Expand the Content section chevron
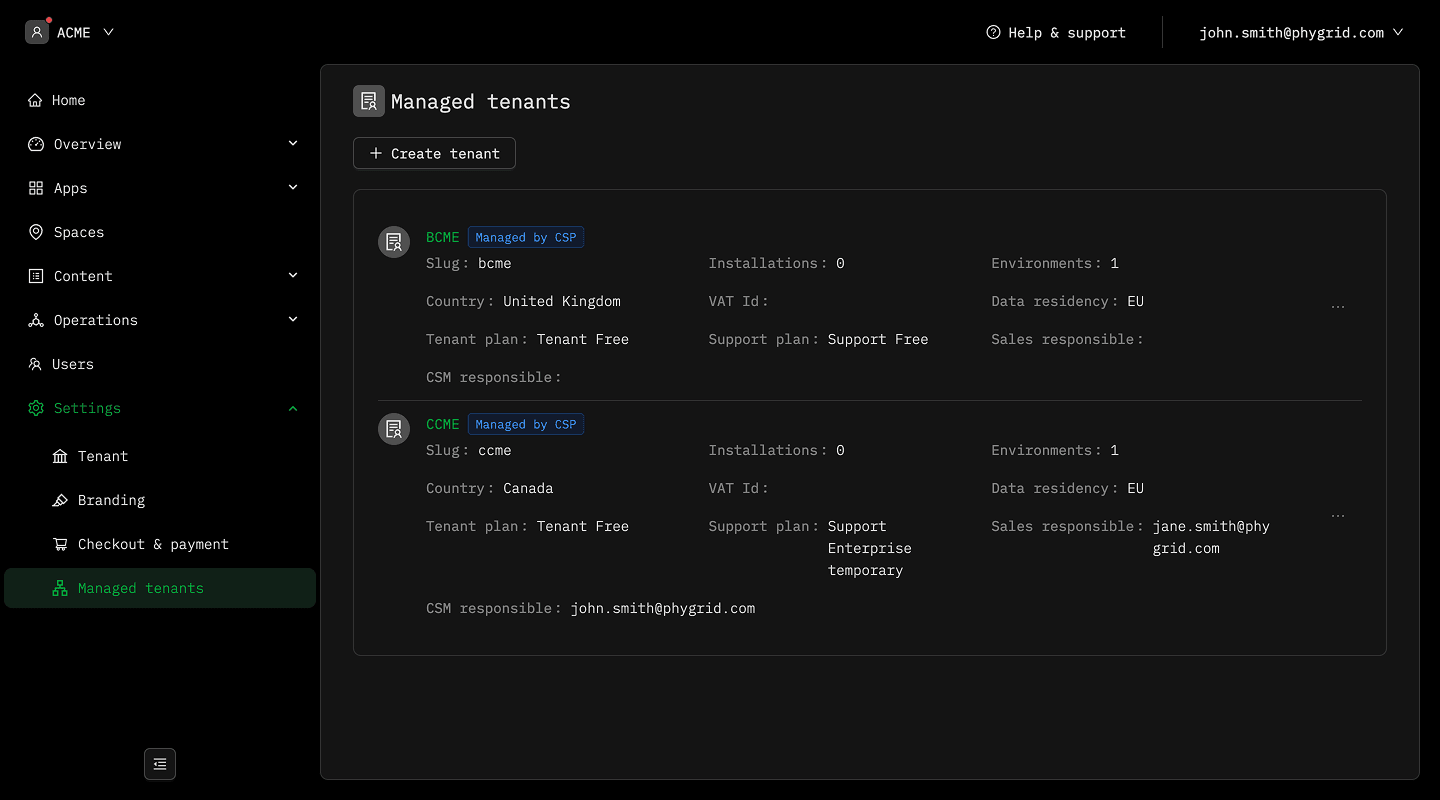This screenshot has width=1440, height=800. pyautogui.click(x=293, y=276)
